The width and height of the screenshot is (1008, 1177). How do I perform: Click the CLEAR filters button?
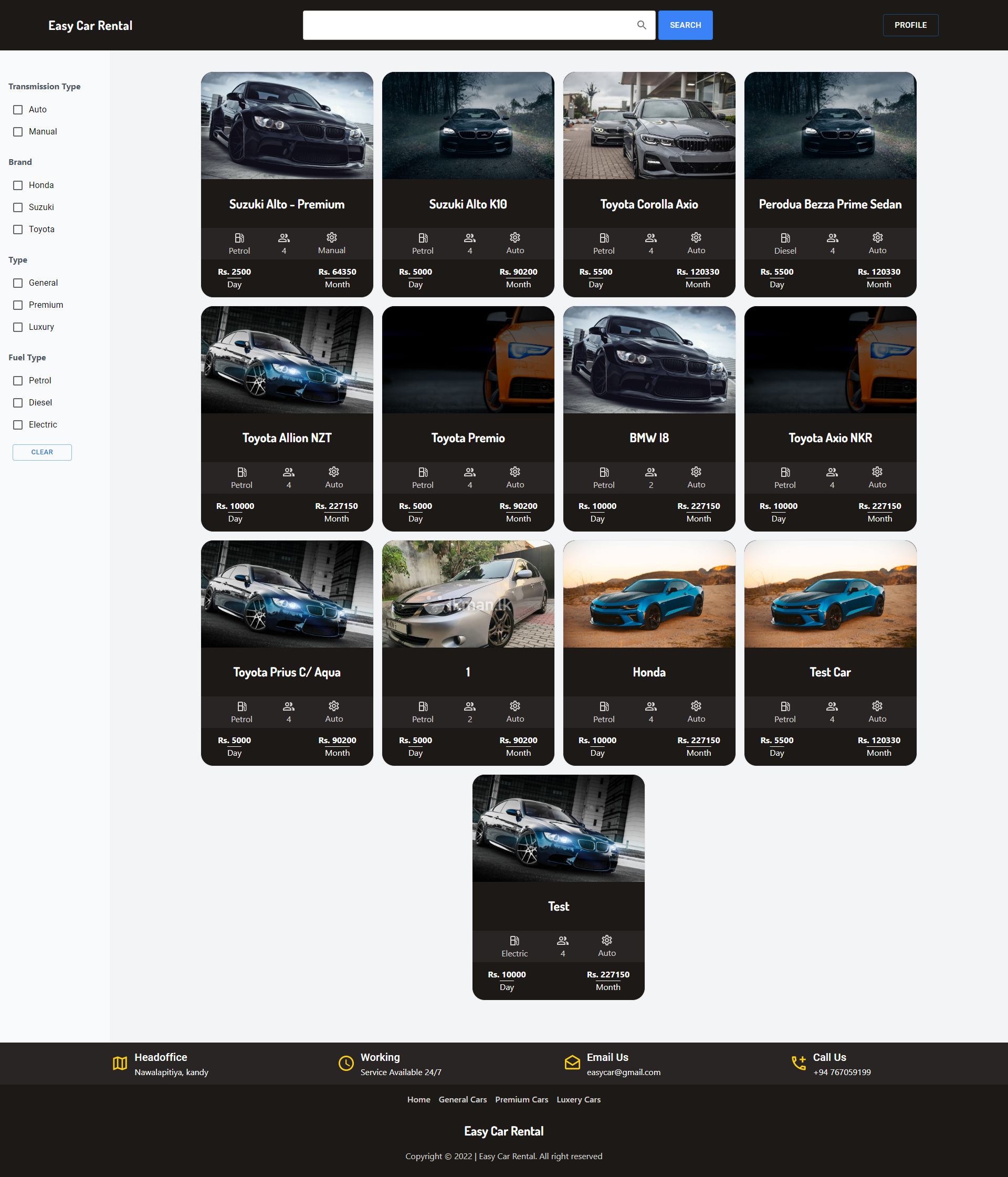click(x=42, y=452)
